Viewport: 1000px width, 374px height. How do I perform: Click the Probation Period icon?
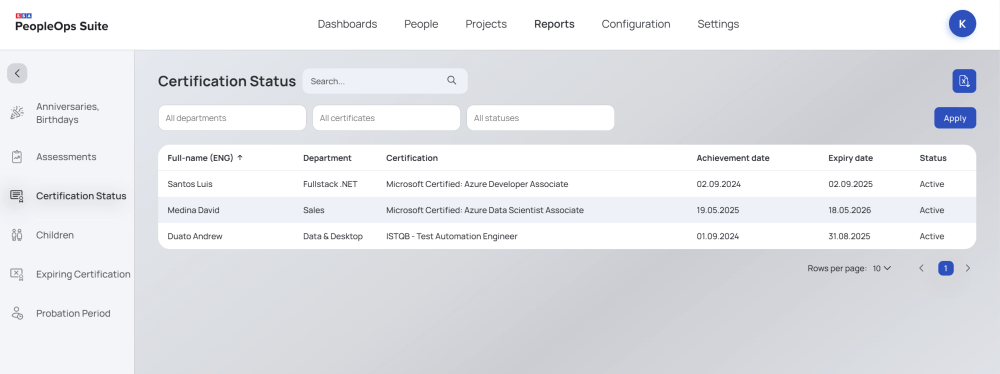(x=17, y=313)
